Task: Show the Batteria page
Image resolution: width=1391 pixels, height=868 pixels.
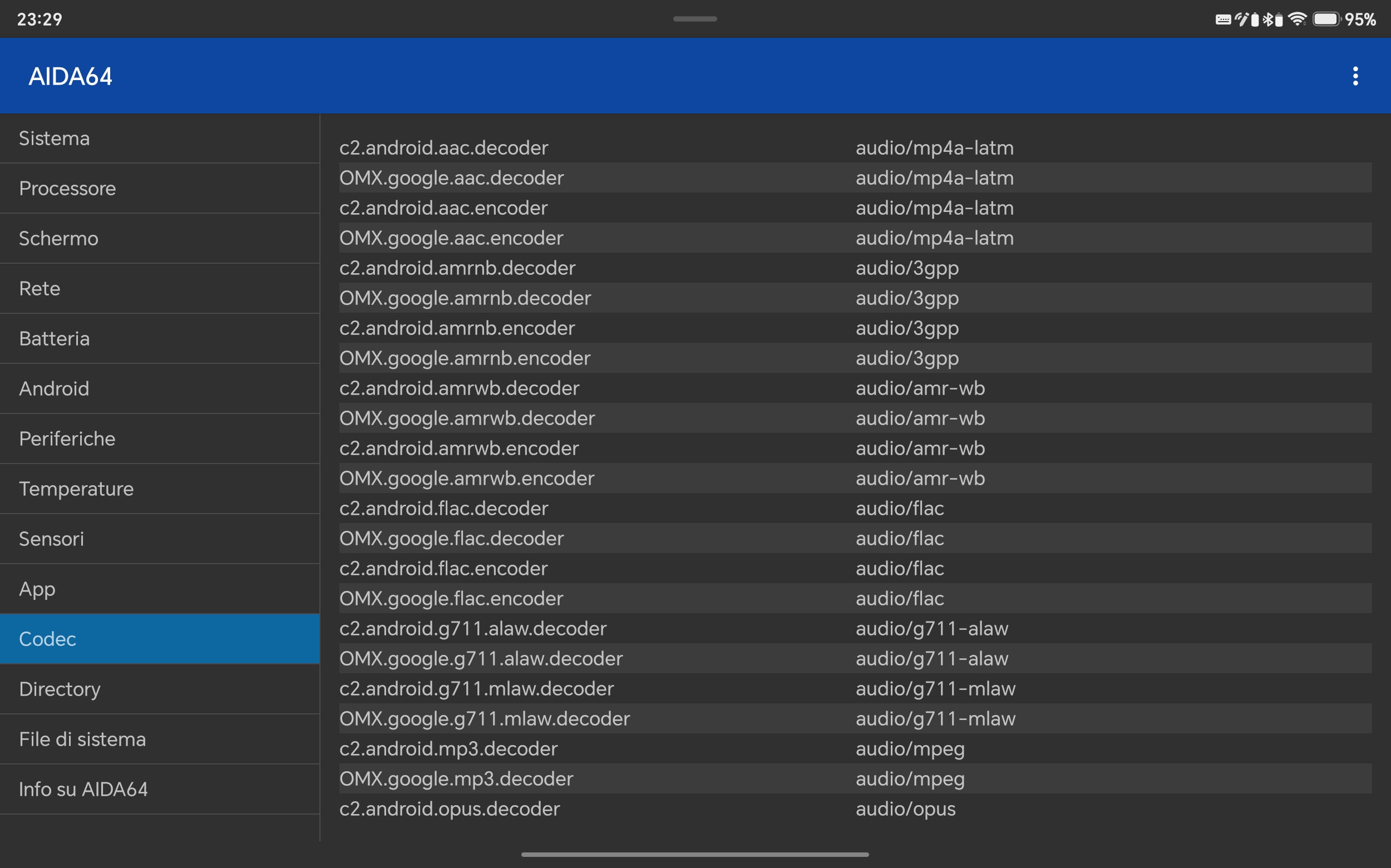Action: (x=160, y=338)
